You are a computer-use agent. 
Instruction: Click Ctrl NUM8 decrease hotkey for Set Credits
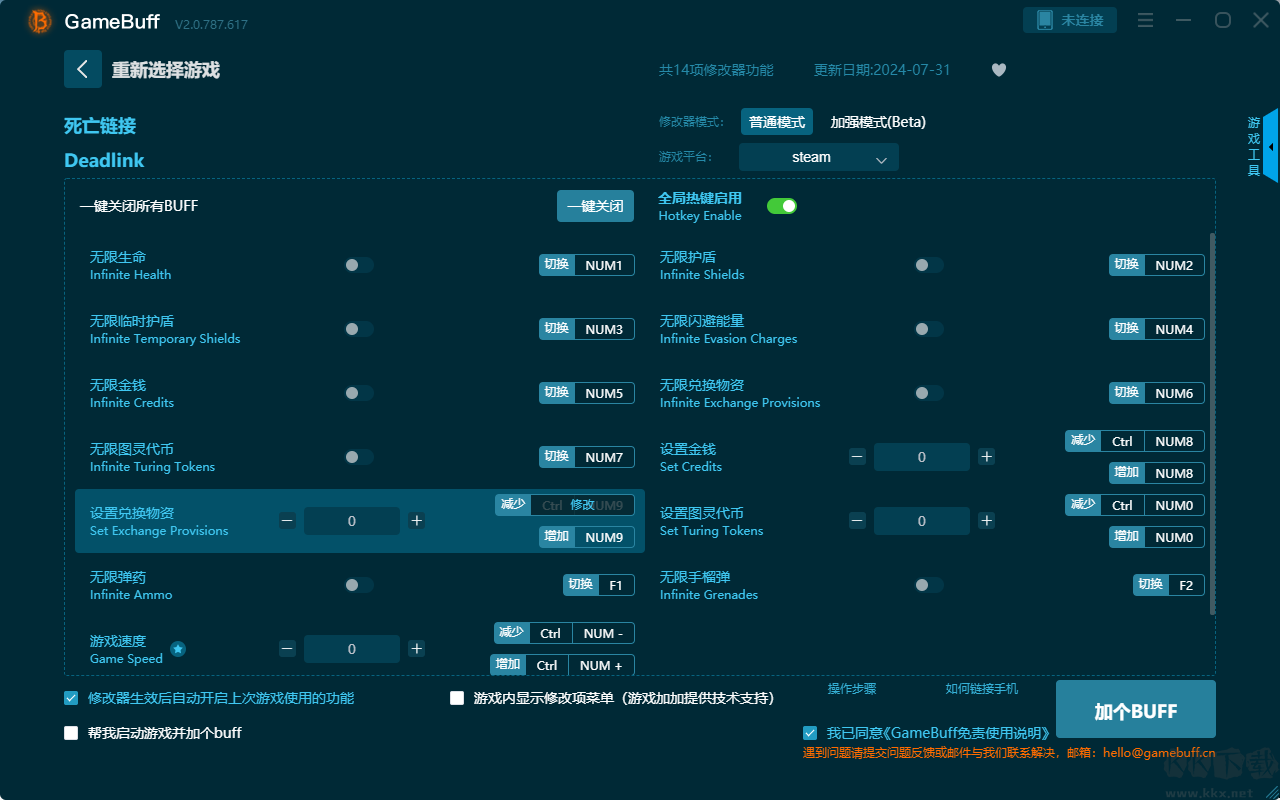coord(1152,441)
